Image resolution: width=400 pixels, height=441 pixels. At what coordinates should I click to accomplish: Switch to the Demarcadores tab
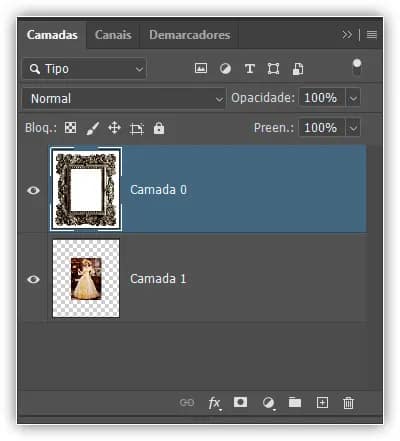190,35
